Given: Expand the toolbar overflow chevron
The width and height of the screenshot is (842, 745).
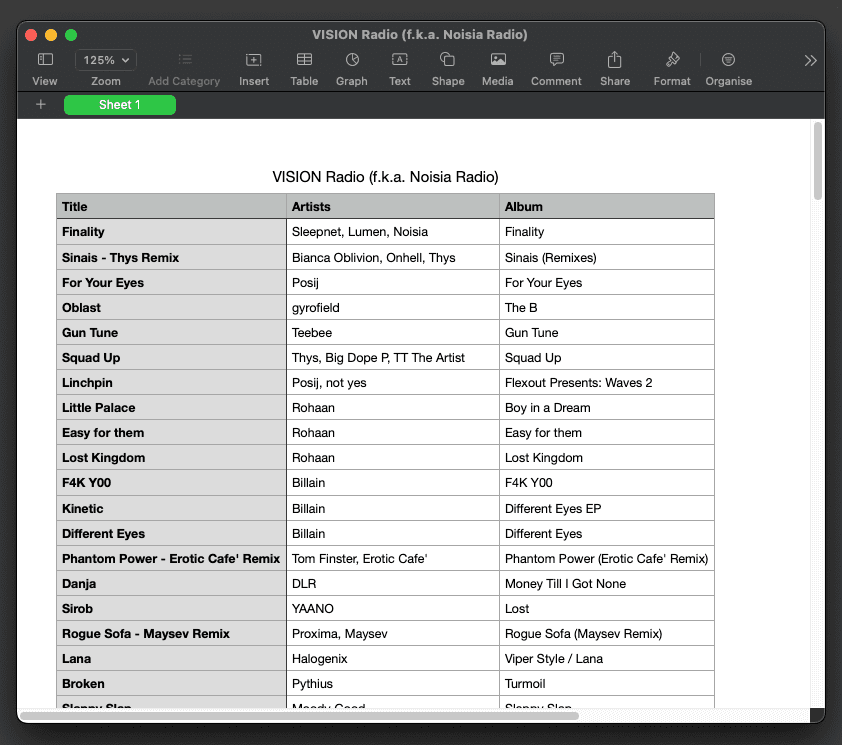Looking at the screenshot, I should (810, 60).
